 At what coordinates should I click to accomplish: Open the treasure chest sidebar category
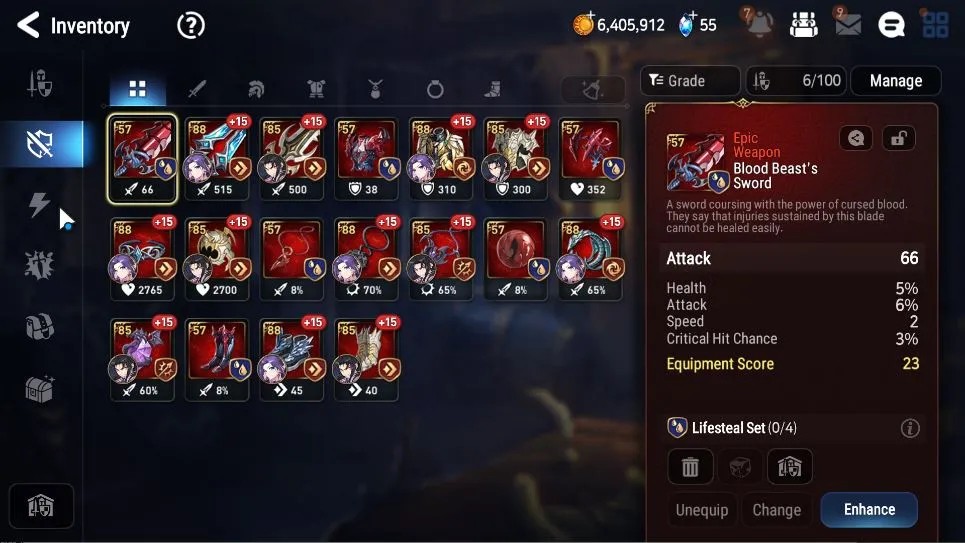click(39, 389)
